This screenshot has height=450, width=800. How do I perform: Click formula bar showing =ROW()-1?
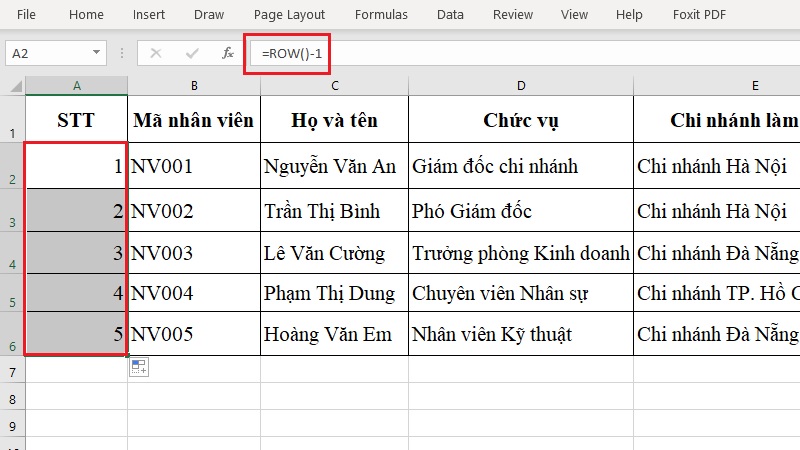(526, 54)
